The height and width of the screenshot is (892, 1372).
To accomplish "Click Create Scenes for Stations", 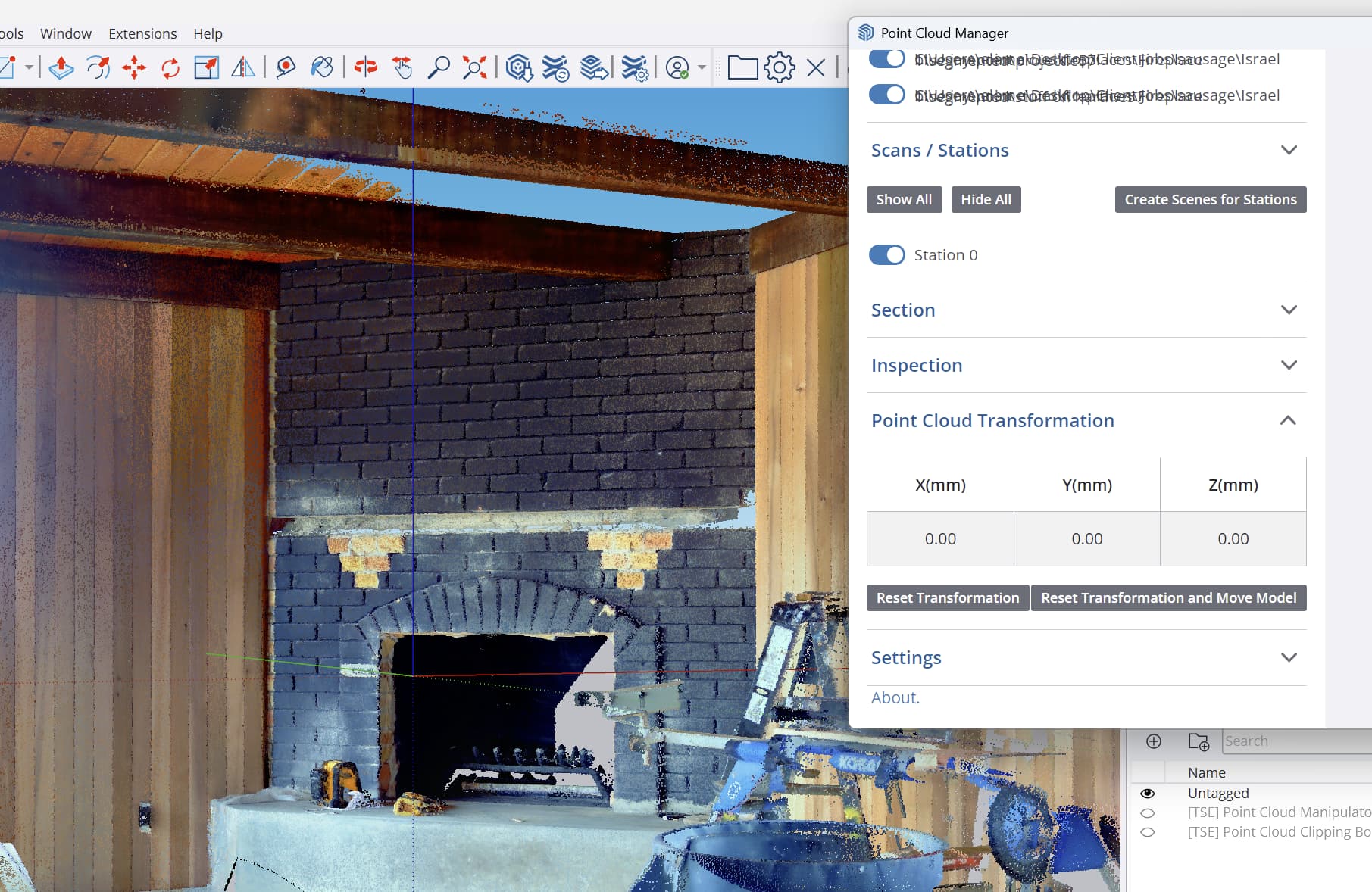I will coord(1211,199).
